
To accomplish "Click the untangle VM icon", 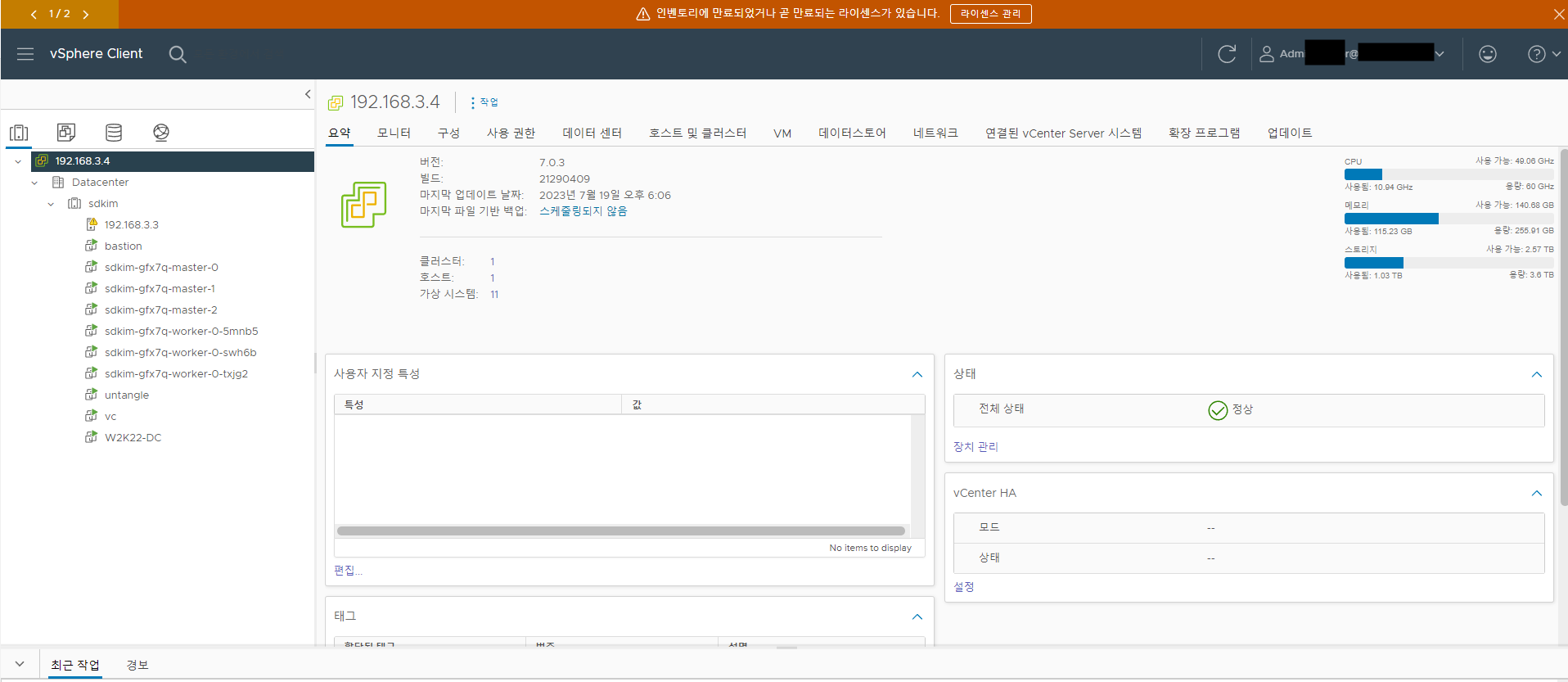I will click(92, 395).
